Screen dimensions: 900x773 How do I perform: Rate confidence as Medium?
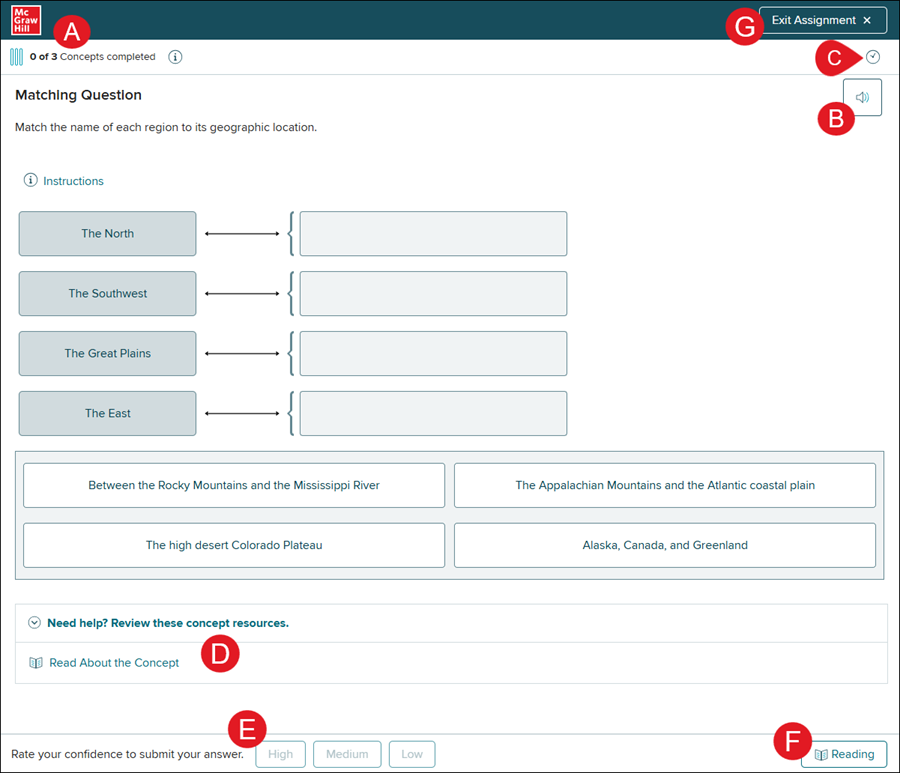347,754
